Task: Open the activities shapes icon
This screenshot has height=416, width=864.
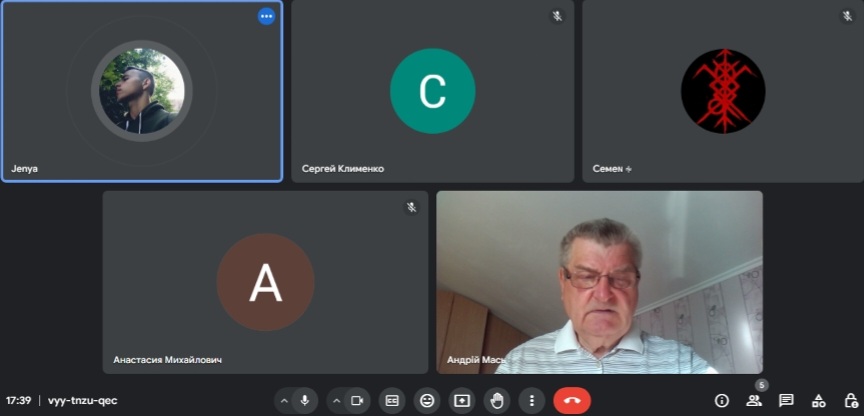Action: pyautogui.click(x=819, y=401)
